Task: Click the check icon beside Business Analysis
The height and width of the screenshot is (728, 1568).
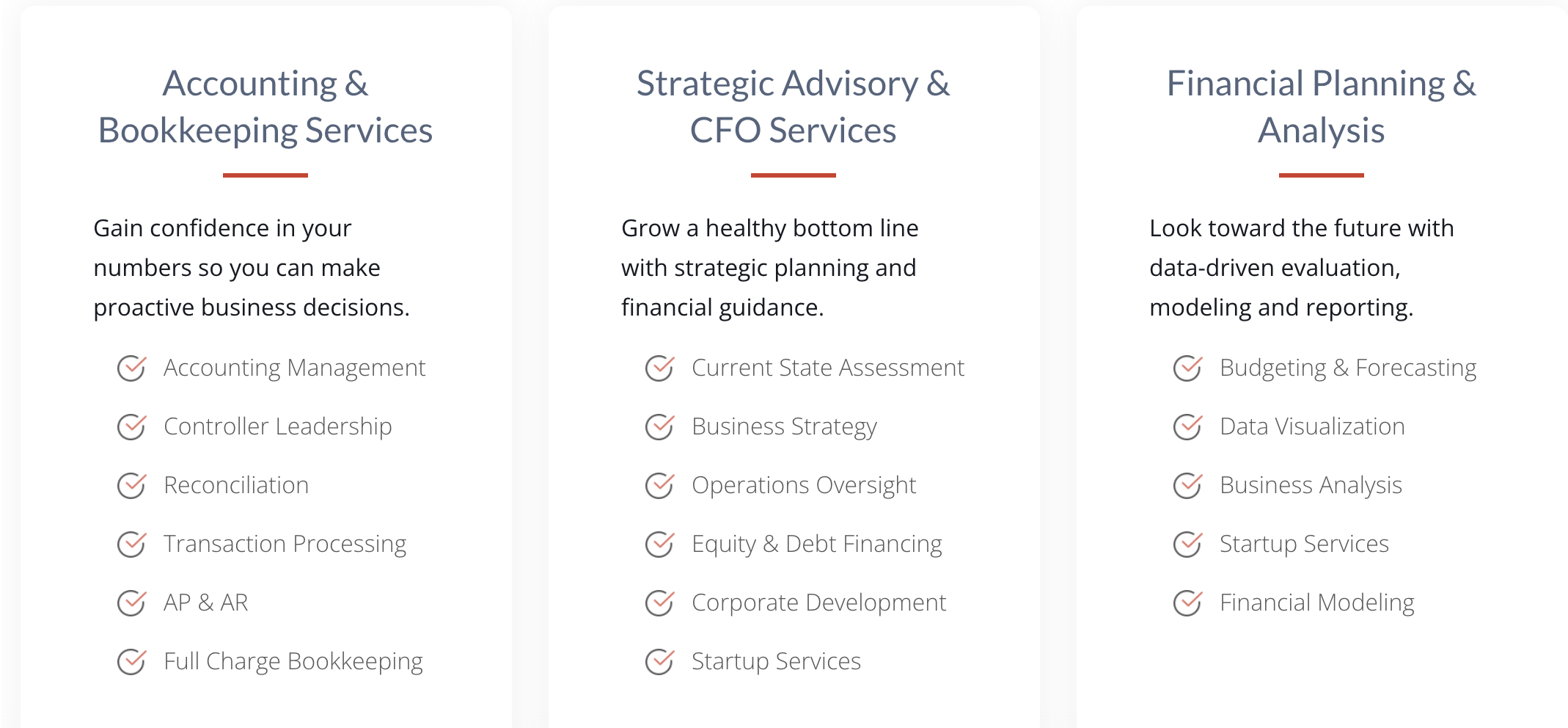Action: pyautogui.click(x=1188, y=485)
